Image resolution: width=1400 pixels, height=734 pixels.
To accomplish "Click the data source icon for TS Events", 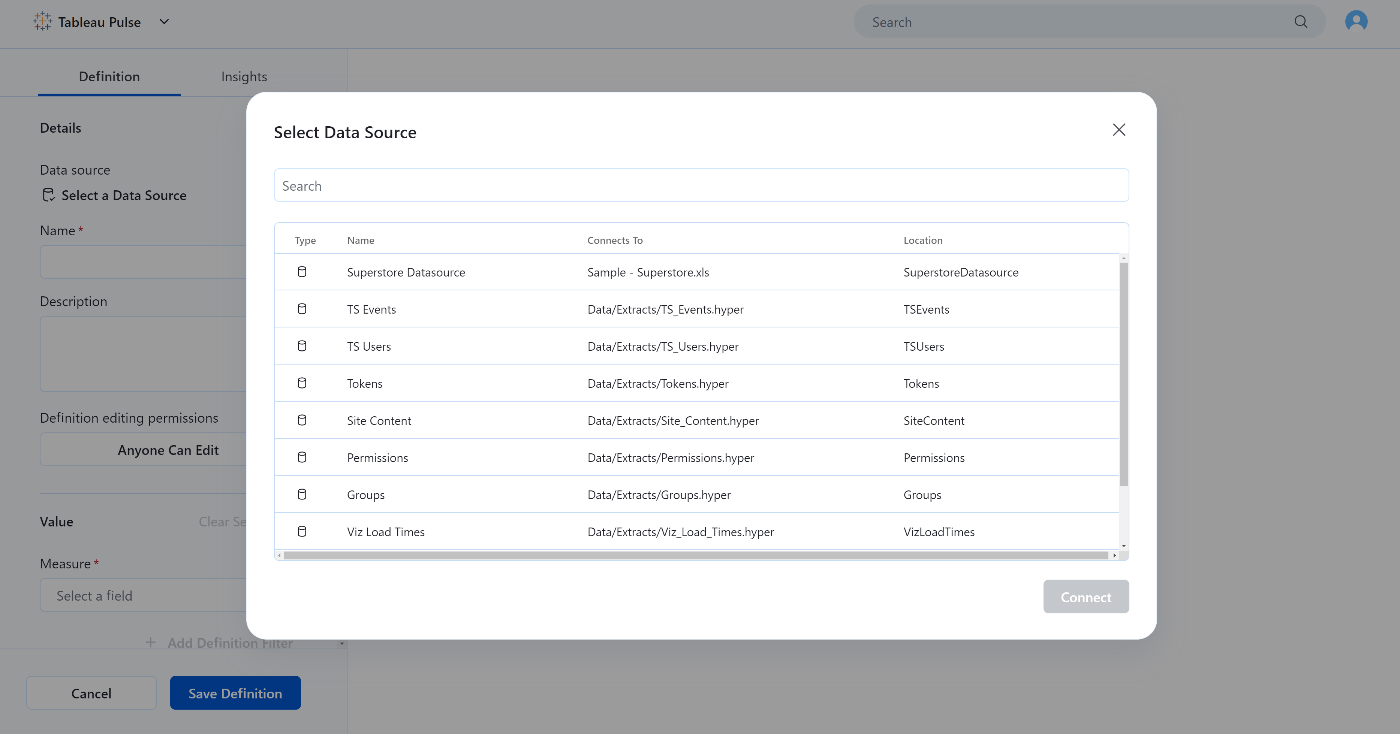I will [x=302, y=309].
